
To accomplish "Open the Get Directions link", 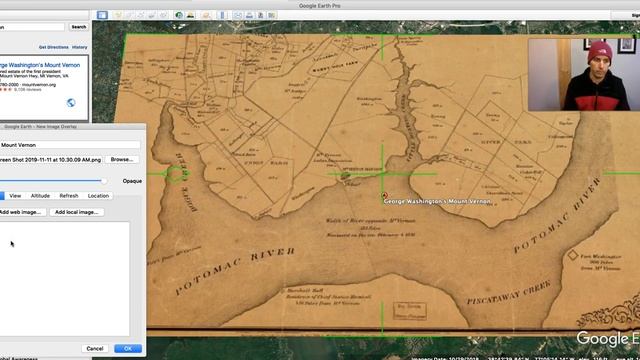I will tap(54, 47).
